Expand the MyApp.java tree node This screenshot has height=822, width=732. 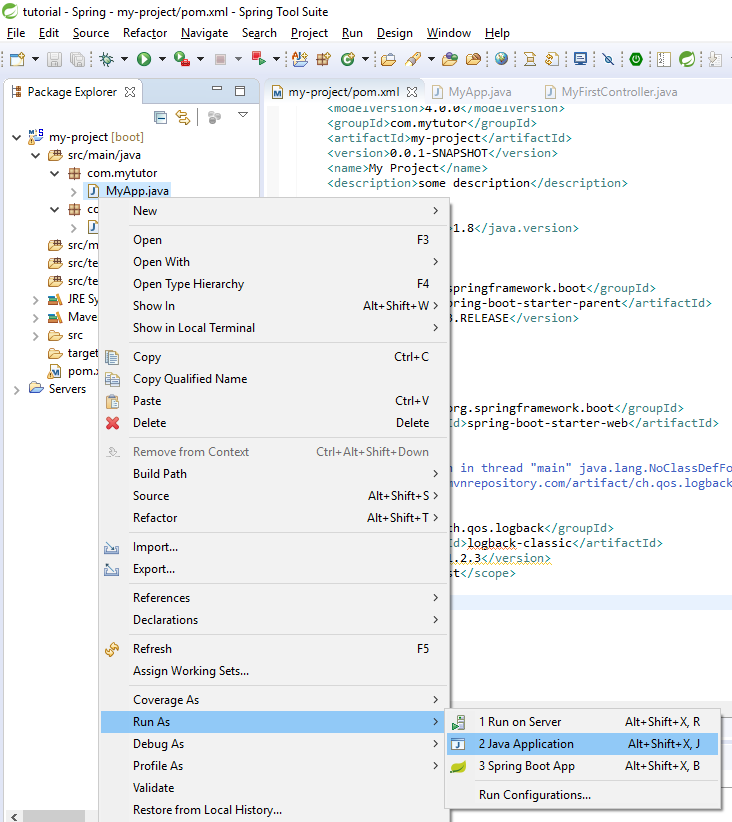74,192
